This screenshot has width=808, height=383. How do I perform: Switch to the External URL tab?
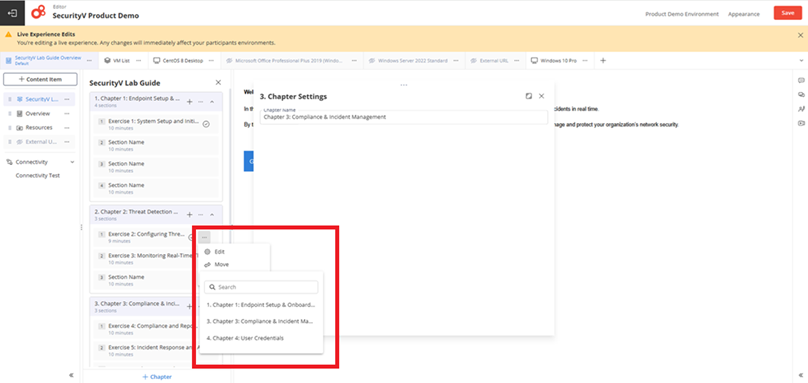point(489,61)
